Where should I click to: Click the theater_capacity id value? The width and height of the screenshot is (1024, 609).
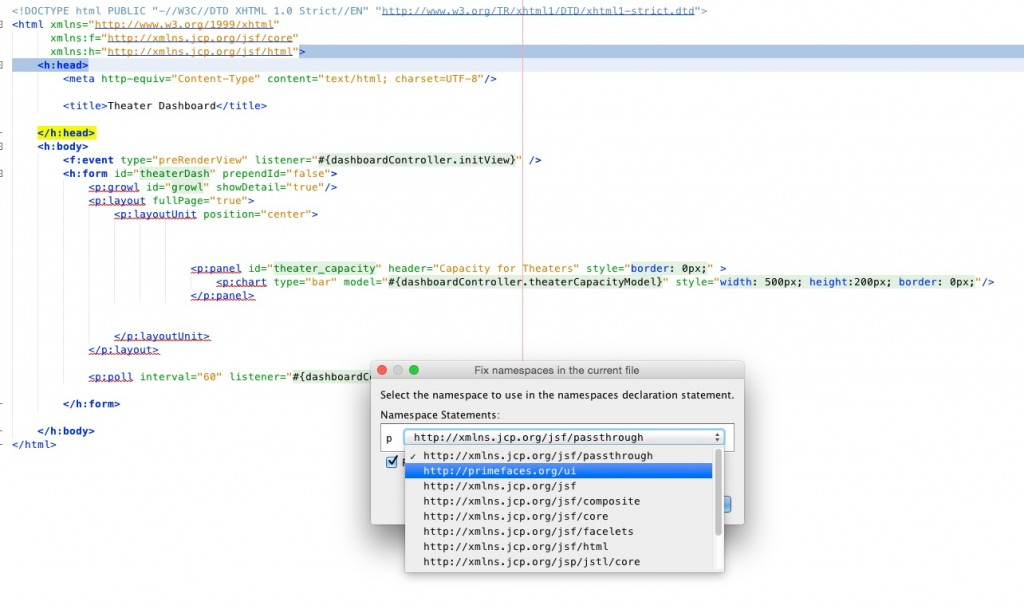click(x=325, y=269)
